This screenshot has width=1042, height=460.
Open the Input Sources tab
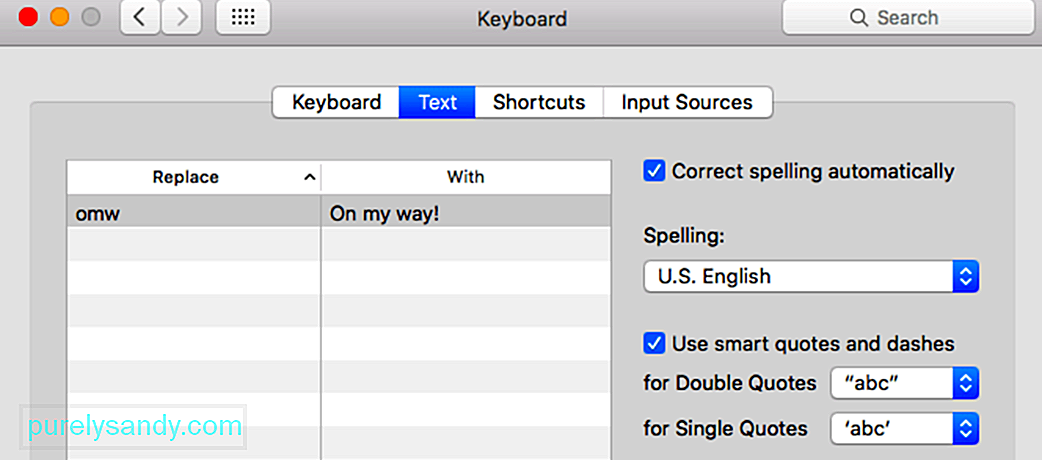(x=688, y=102)
